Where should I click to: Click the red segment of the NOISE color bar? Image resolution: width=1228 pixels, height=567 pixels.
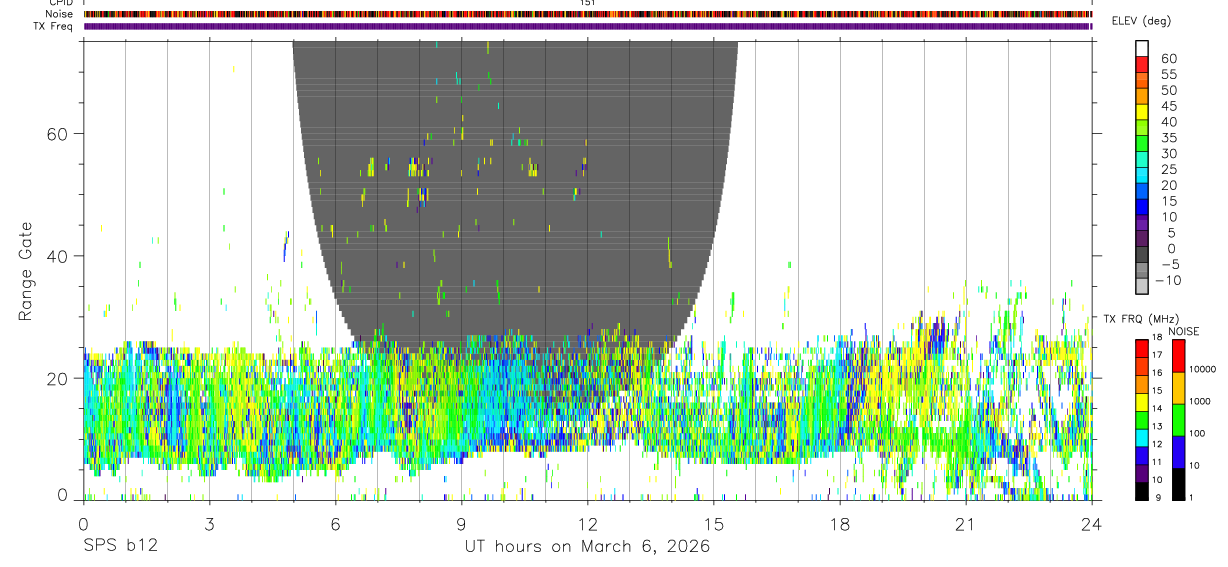pos(1180,356)
